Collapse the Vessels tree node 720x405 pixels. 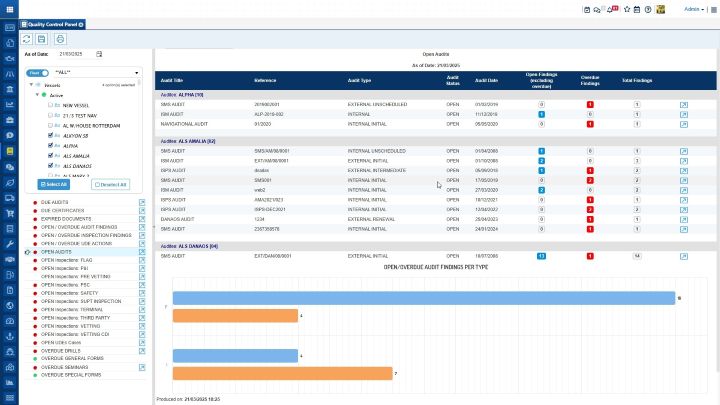tap(31, 85)
